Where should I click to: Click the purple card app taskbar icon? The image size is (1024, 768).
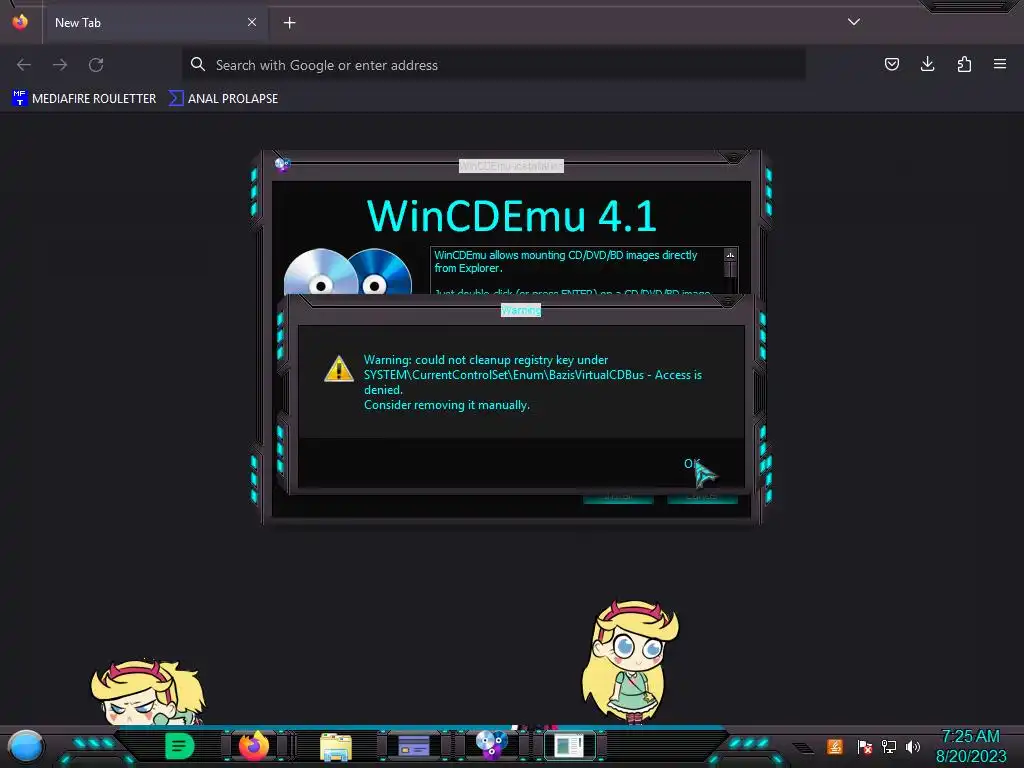tap(414, 746)
